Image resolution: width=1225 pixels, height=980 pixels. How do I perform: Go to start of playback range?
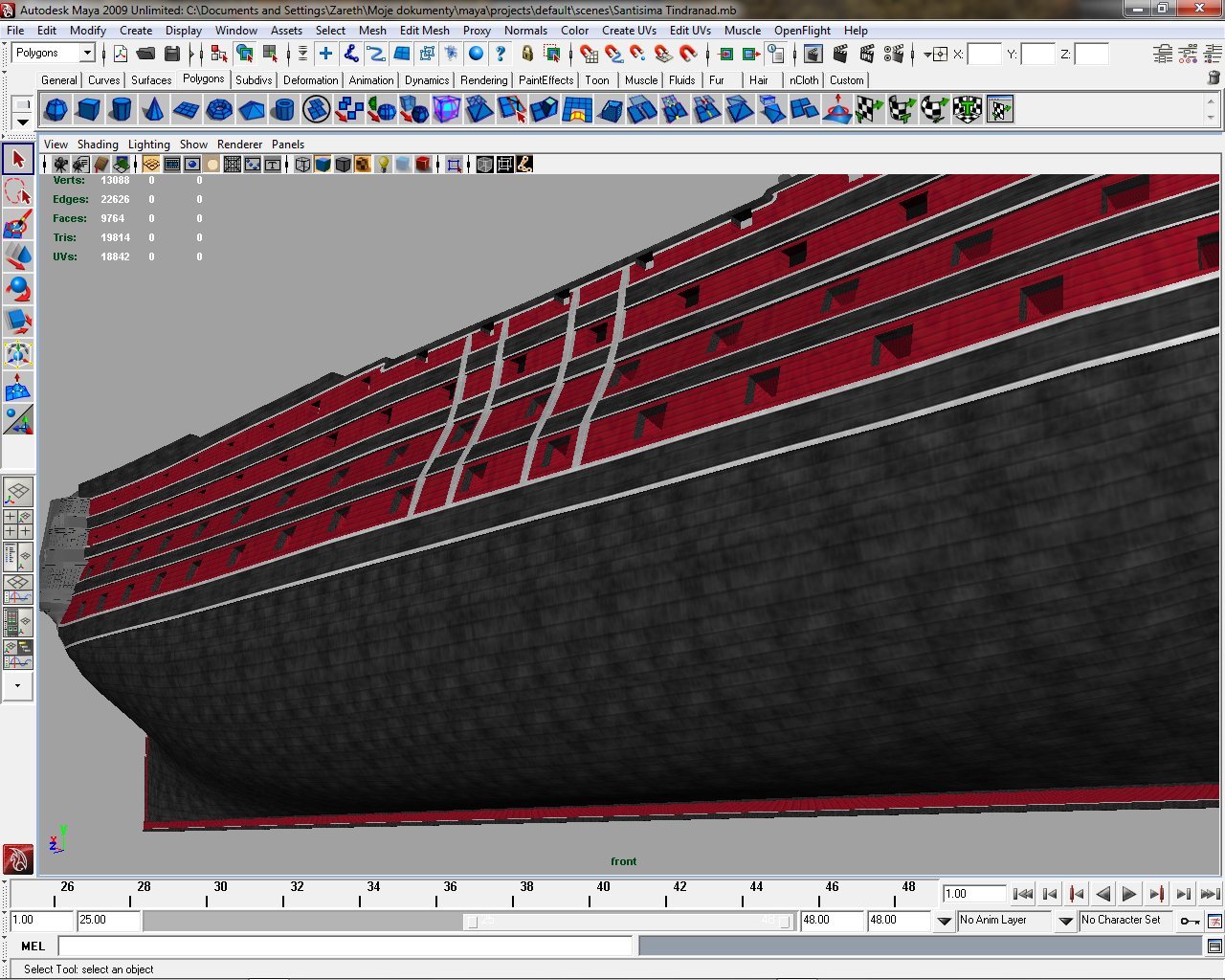1022,894
